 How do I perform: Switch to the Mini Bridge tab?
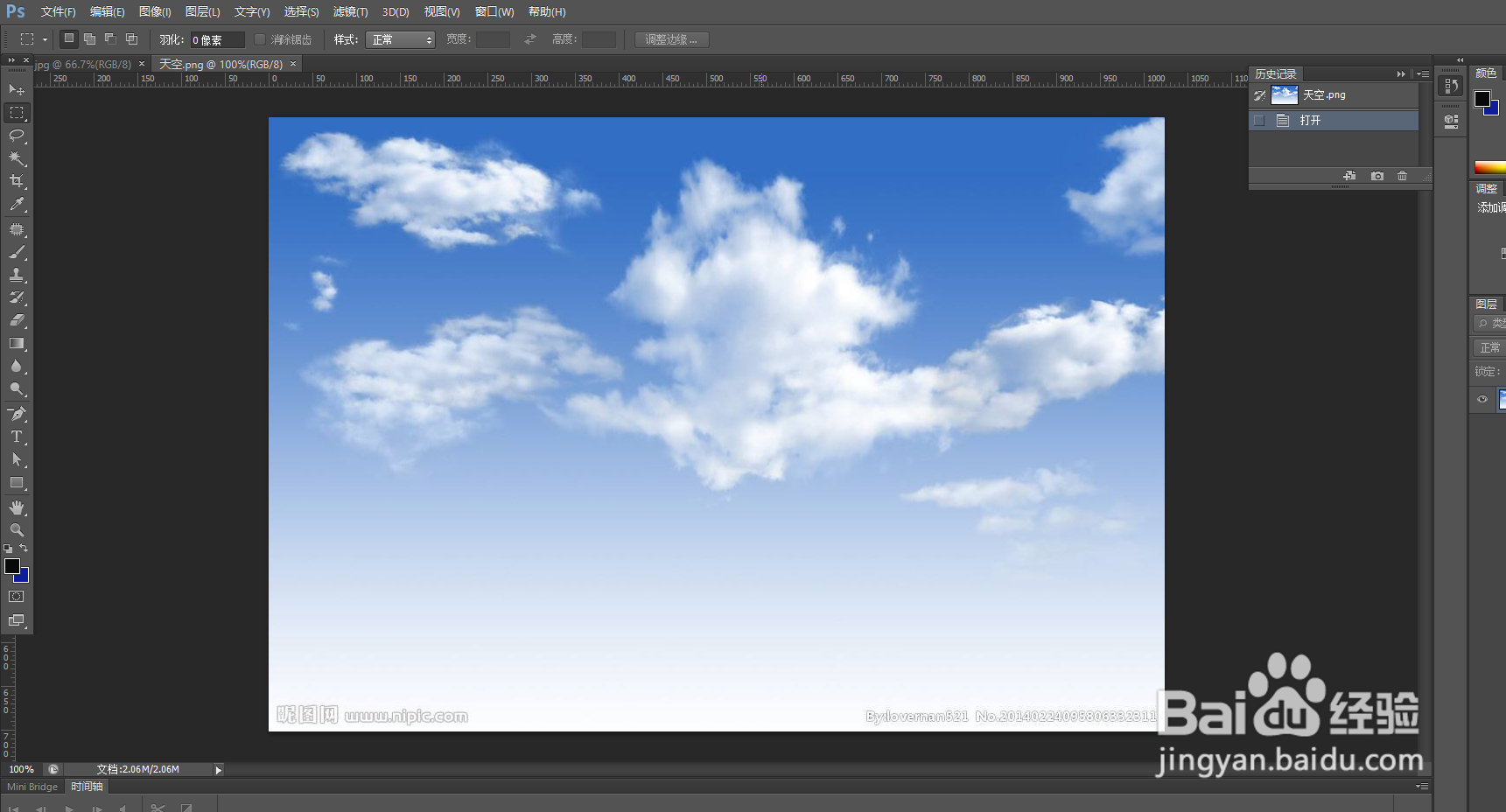pyautogui.click(x=32, y=787)
